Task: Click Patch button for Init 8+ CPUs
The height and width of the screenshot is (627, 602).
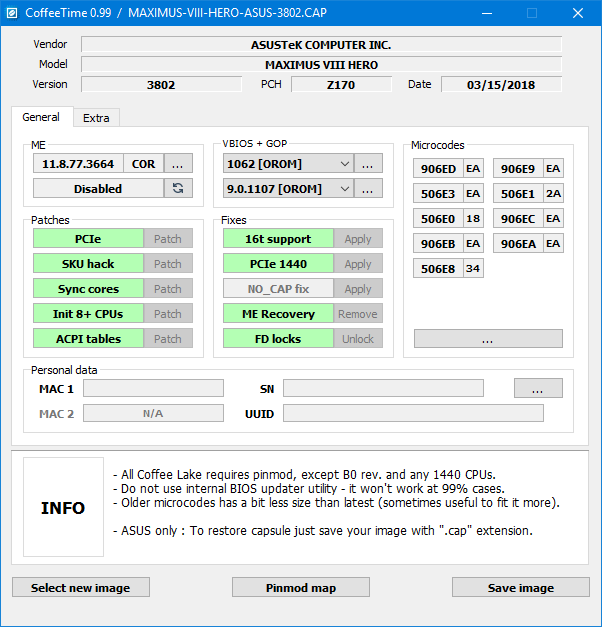Action: [x=168, y=314]
